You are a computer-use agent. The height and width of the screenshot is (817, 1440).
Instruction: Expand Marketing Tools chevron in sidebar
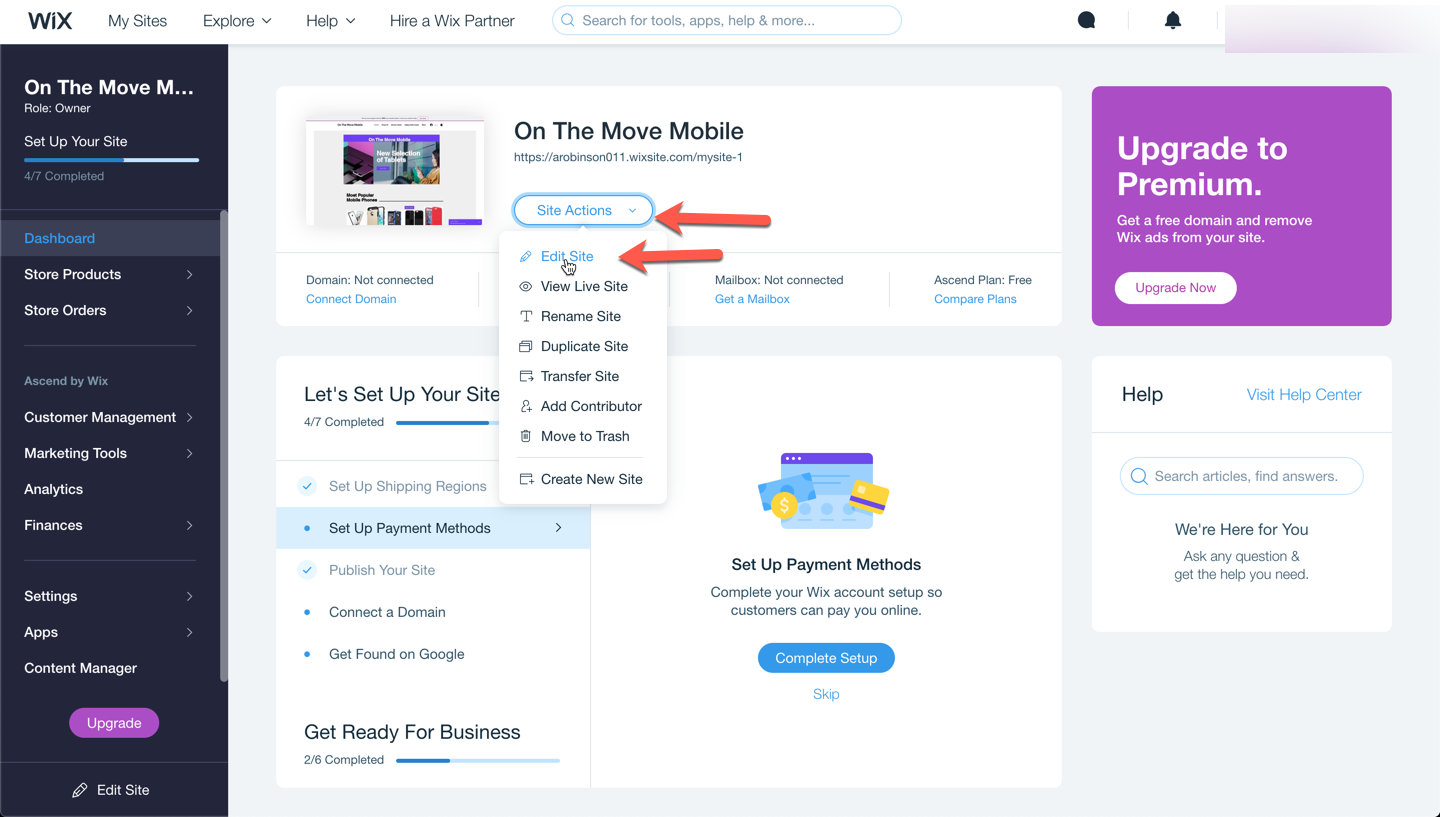pos(189,454)
